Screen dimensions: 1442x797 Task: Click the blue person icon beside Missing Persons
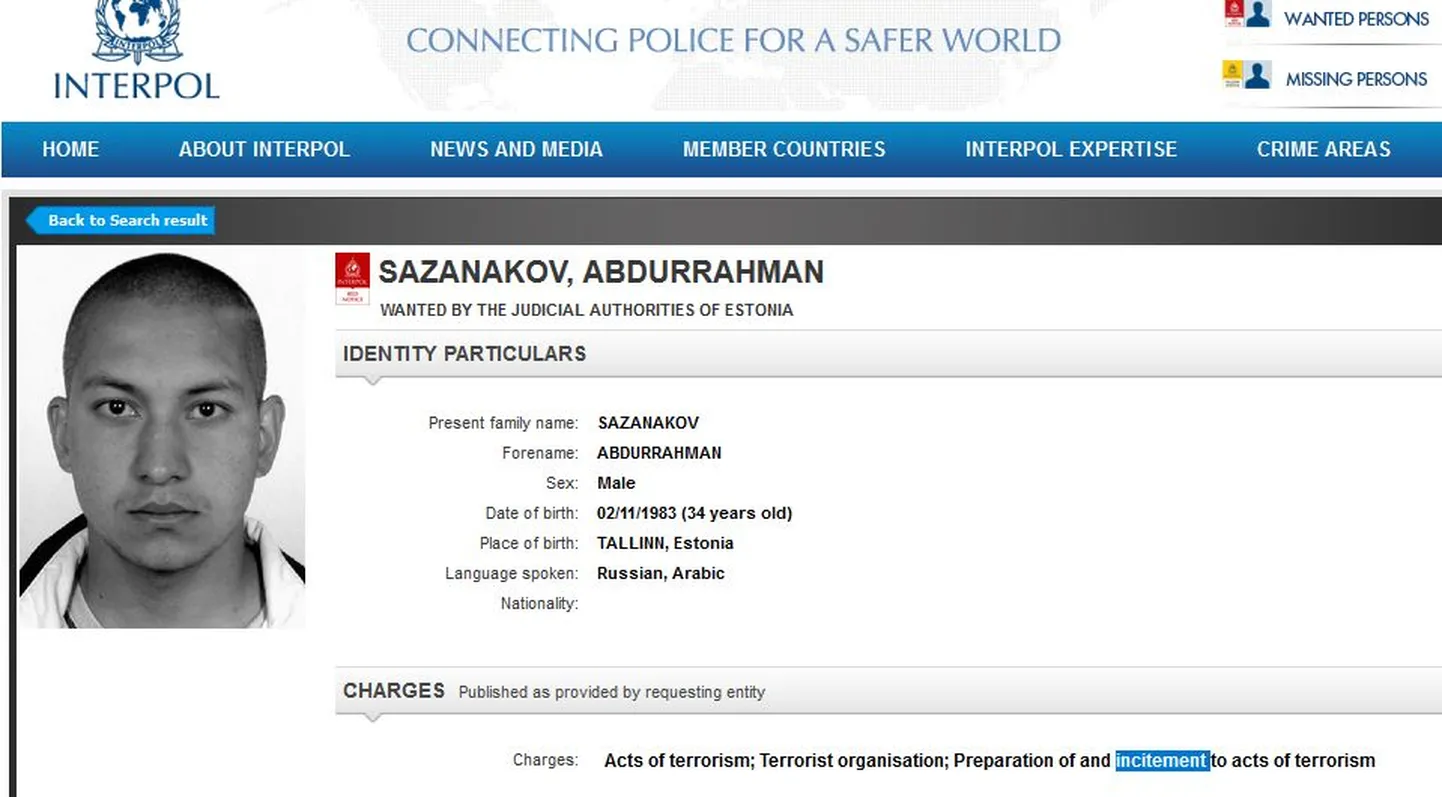coord(1258,75)
